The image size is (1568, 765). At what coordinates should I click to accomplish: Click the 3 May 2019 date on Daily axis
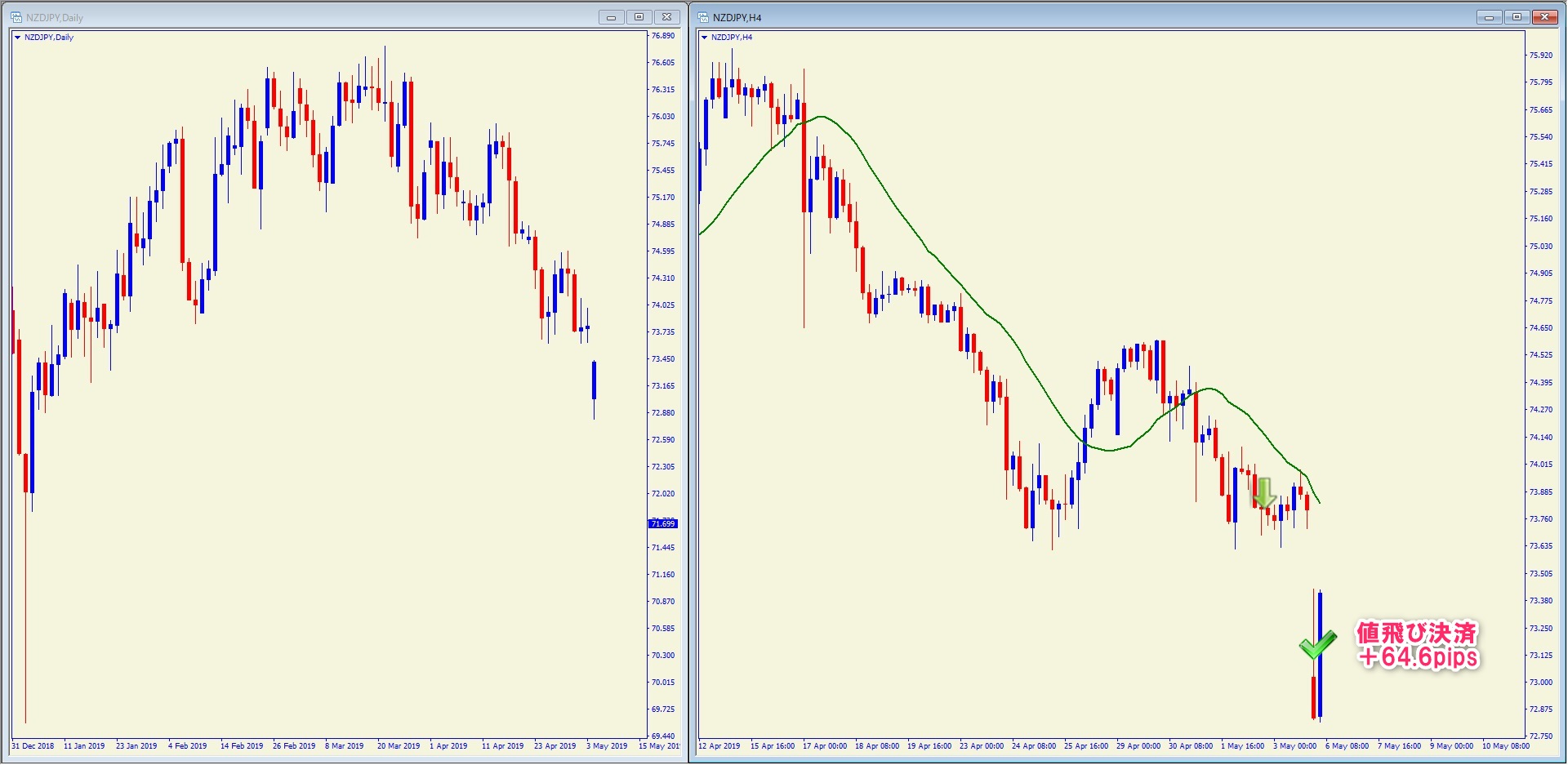tap(607, 746)
